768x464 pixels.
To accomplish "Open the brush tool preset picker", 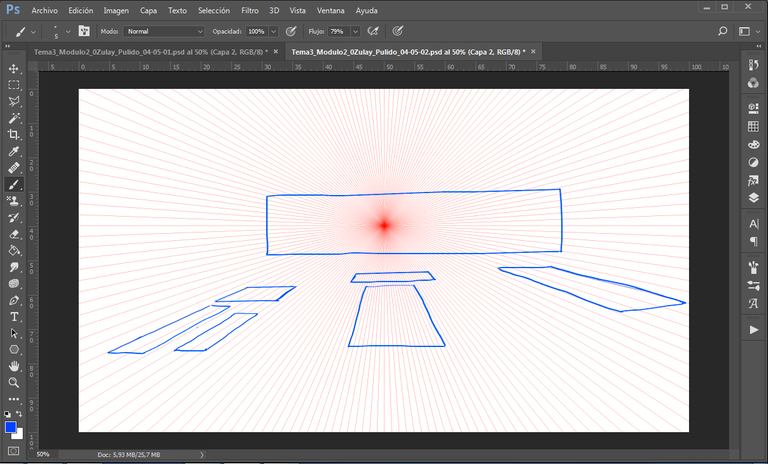I will pyautogui.click(x=24, y=31).
